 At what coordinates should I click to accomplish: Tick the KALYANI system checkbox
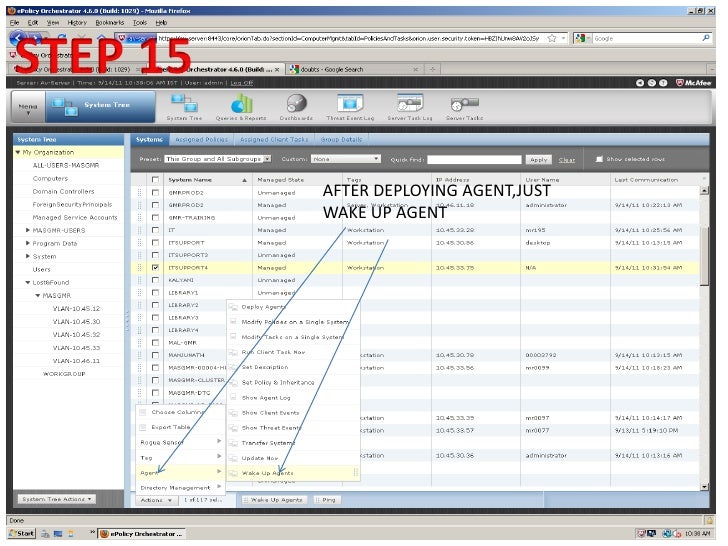pyautogui.click(x=156, y=280)
